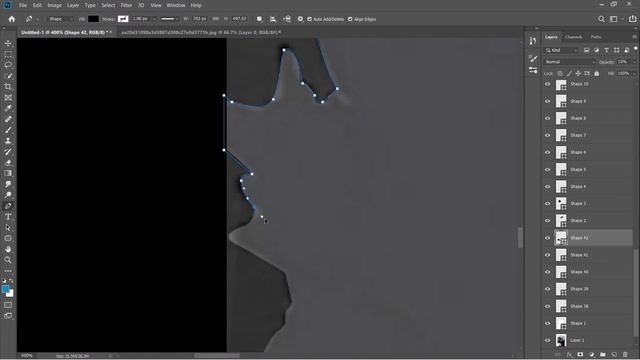Image resolution: width=640 pixels, height=360 pixels.
Task: Hide the Shape 42 layer
Action: 547,238
